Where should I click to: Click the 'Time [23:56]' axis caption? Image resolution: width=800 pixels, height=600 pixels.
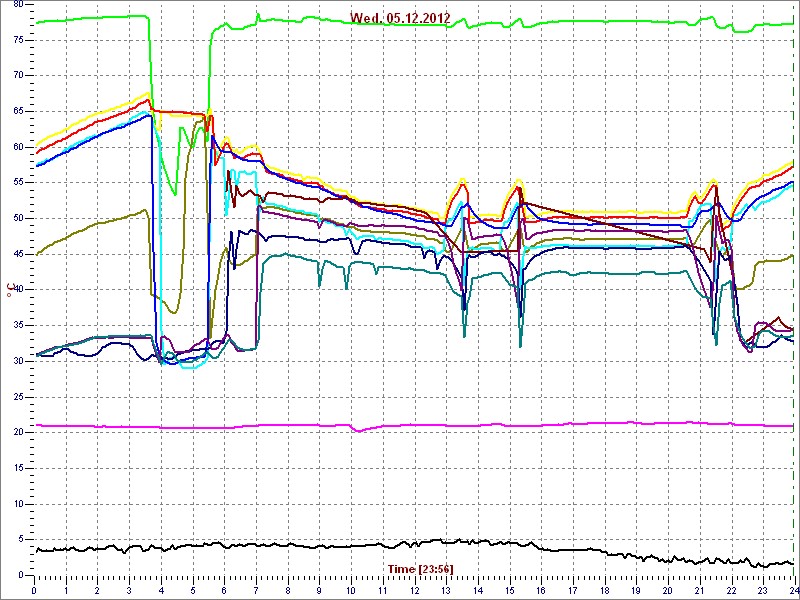(420, 568)
